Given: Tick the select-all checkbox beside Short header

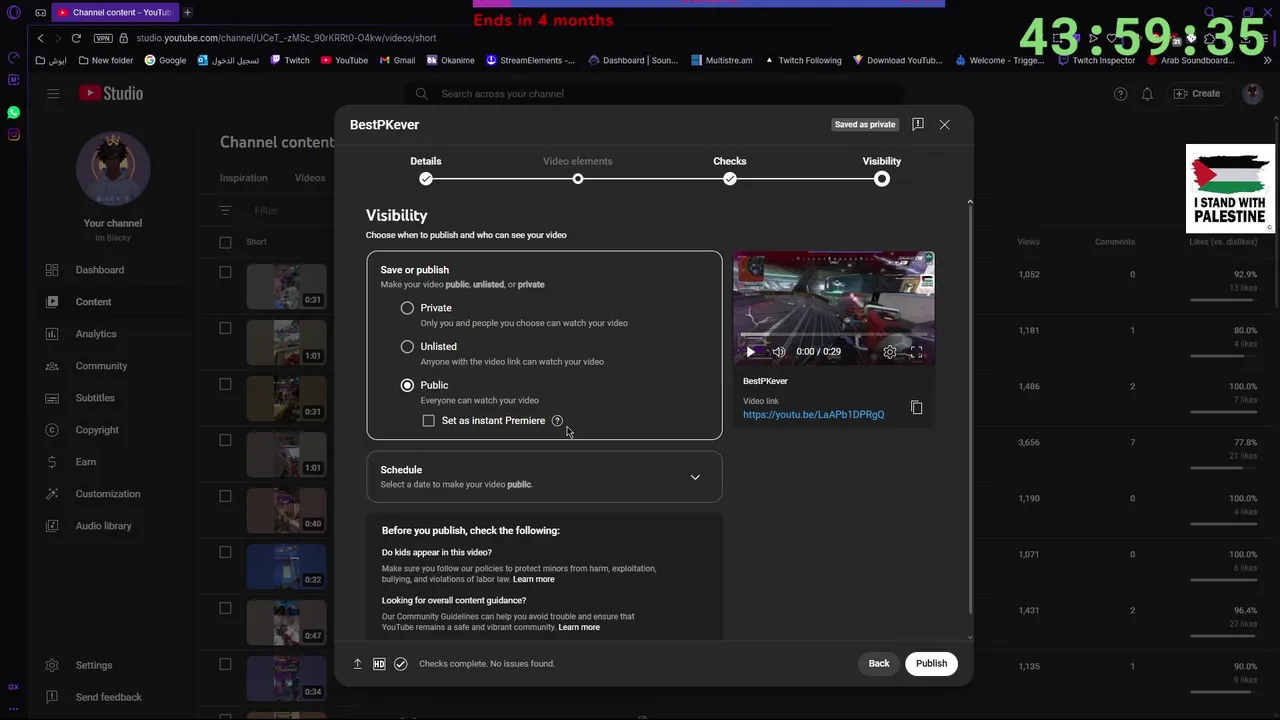Looking at the screenshot, I should coord(225,242).
